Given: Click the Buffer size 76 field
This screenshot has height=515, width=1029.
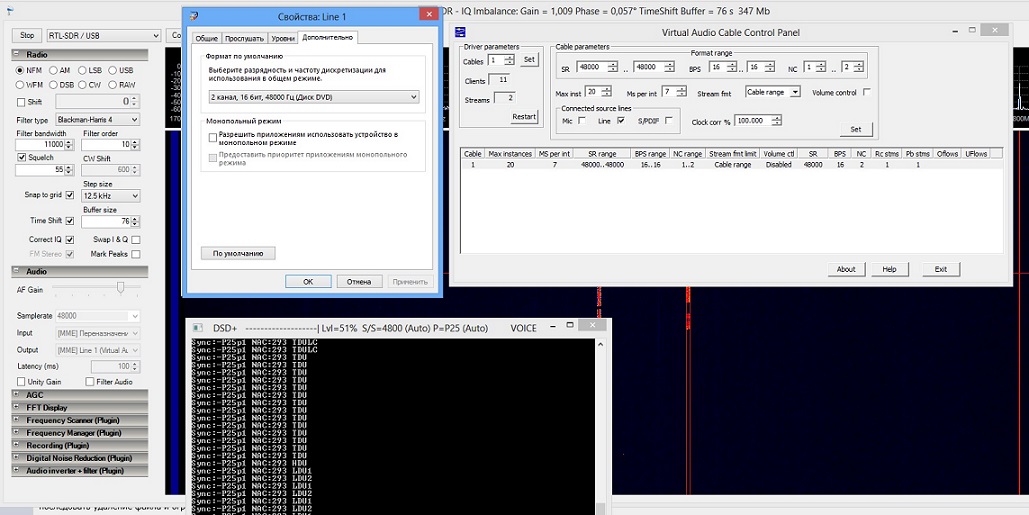Looking at the screenshot, I should click(110, 221).
